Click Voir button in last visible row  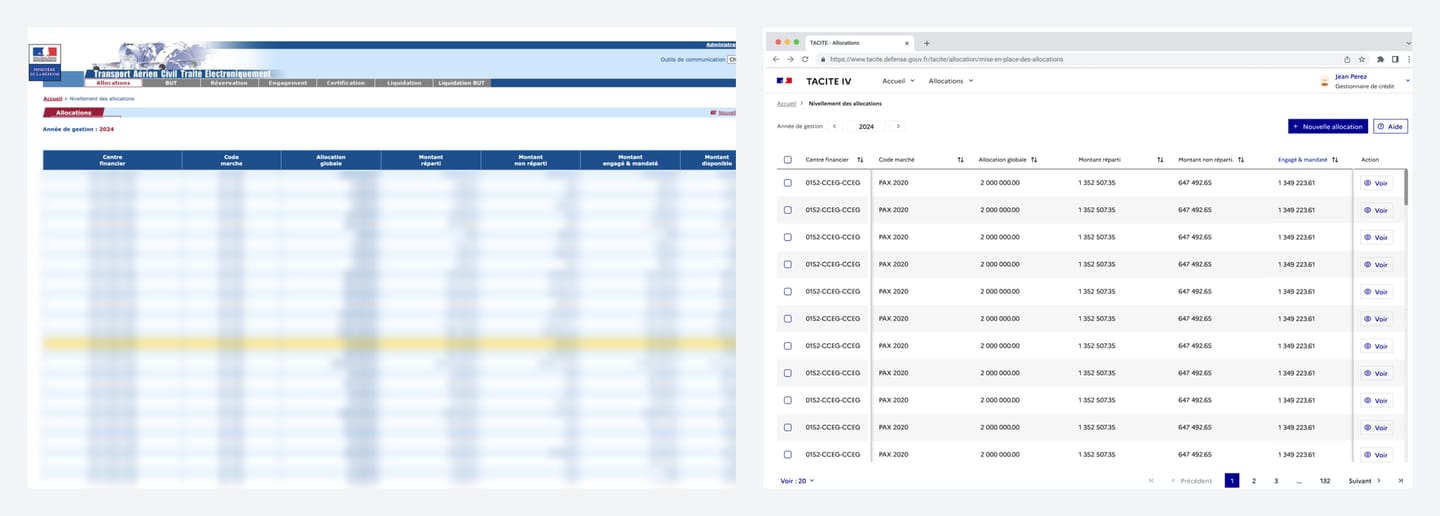1376,454
